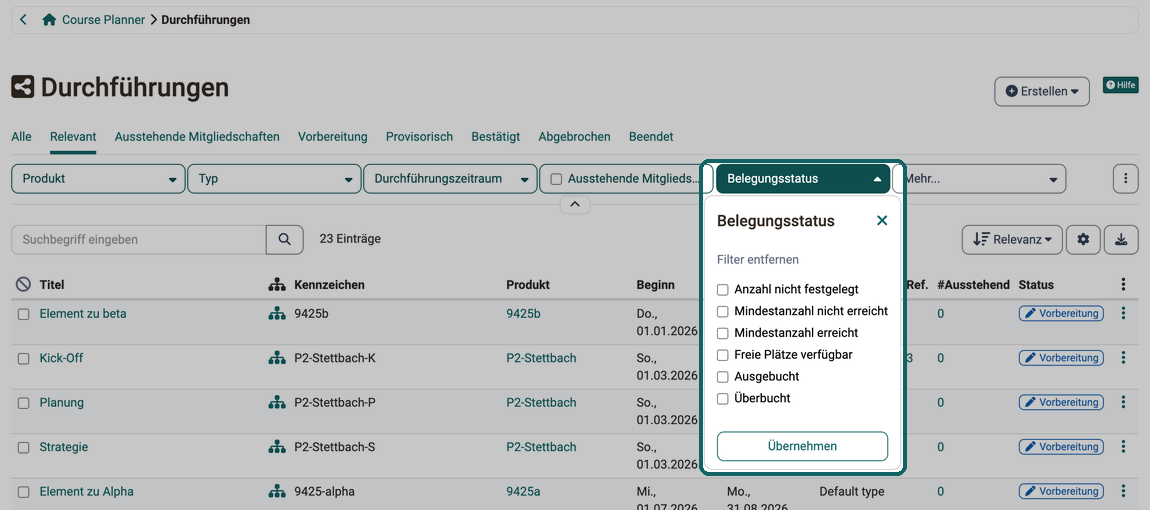1150x510 pixels.
Task: Collapse the Belegungsstatus filter button
Action: pos(803,178)
